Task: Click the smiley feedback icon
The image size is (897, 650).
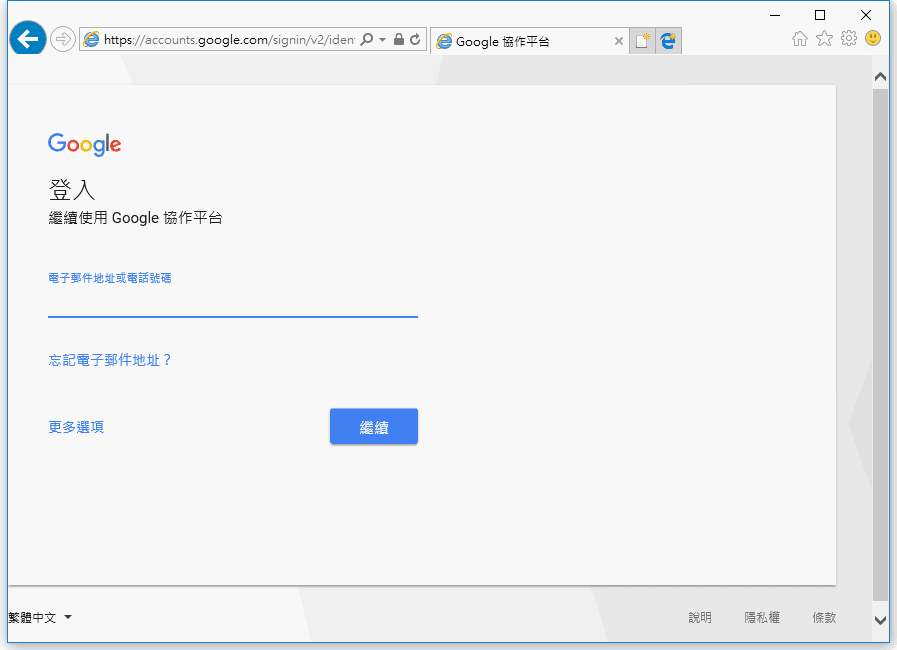Action: (x=873, y=38)
